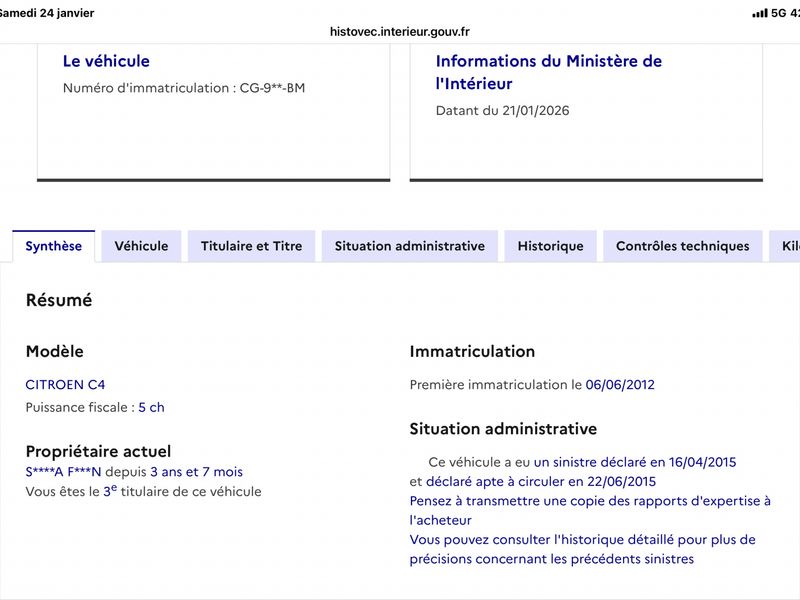Click the first registration date 06/06/2012

pos(620,384)
